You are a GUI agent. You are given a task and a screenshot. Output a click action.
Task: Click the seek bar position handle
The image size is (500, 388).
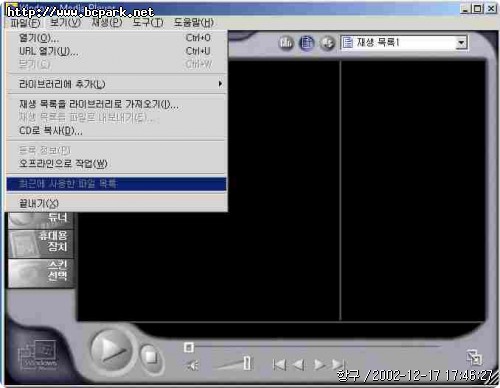[188, 348]
